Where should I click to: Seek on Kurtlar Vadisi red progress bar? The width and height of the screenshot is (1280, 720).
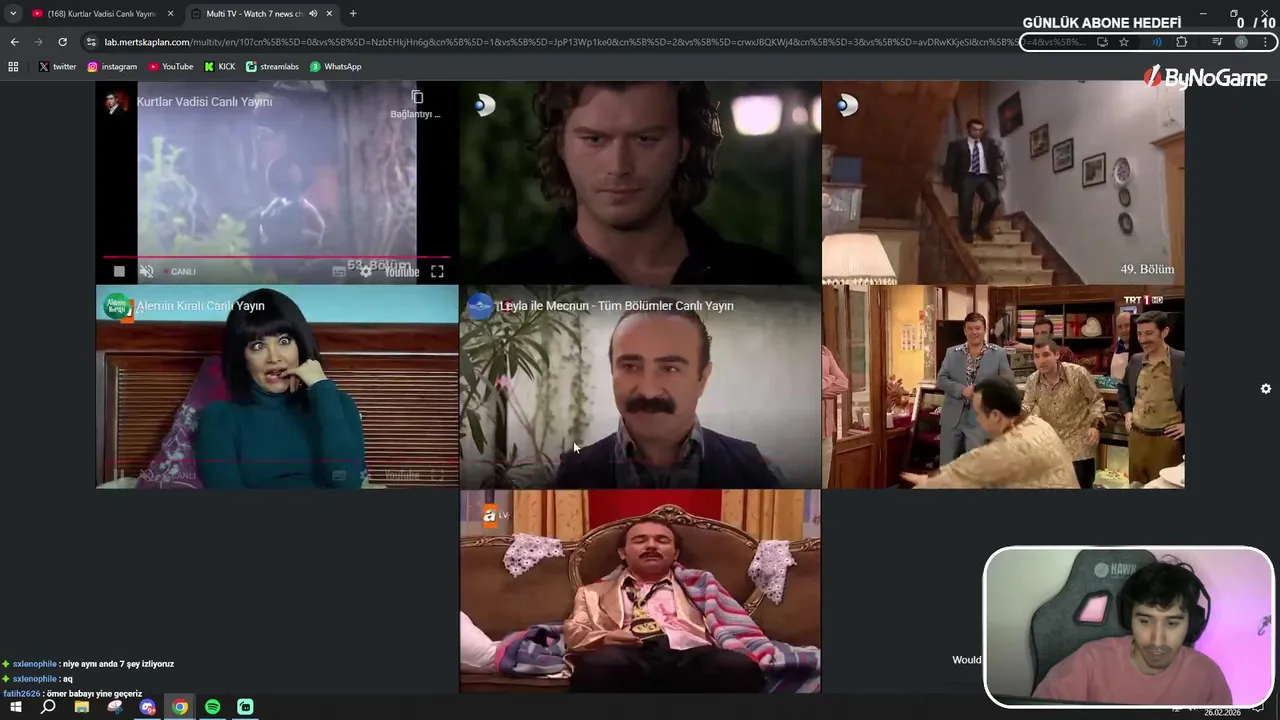[277, 257]
